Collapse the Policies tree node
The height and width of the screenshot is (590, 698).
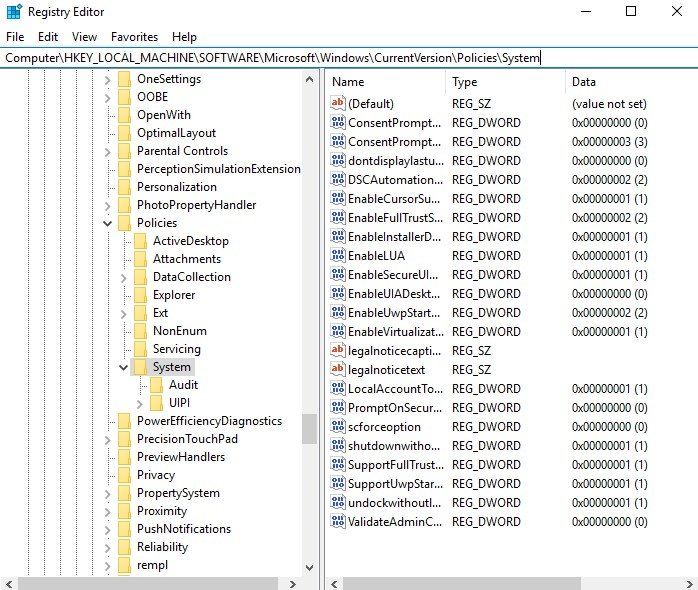point(108,223)
